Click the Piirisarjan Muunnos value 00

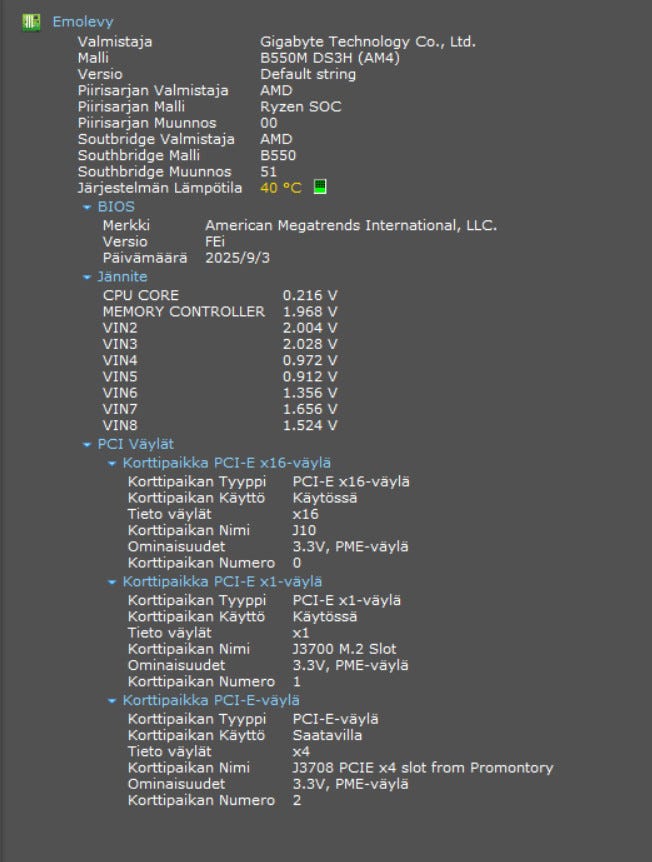[269, 123]
